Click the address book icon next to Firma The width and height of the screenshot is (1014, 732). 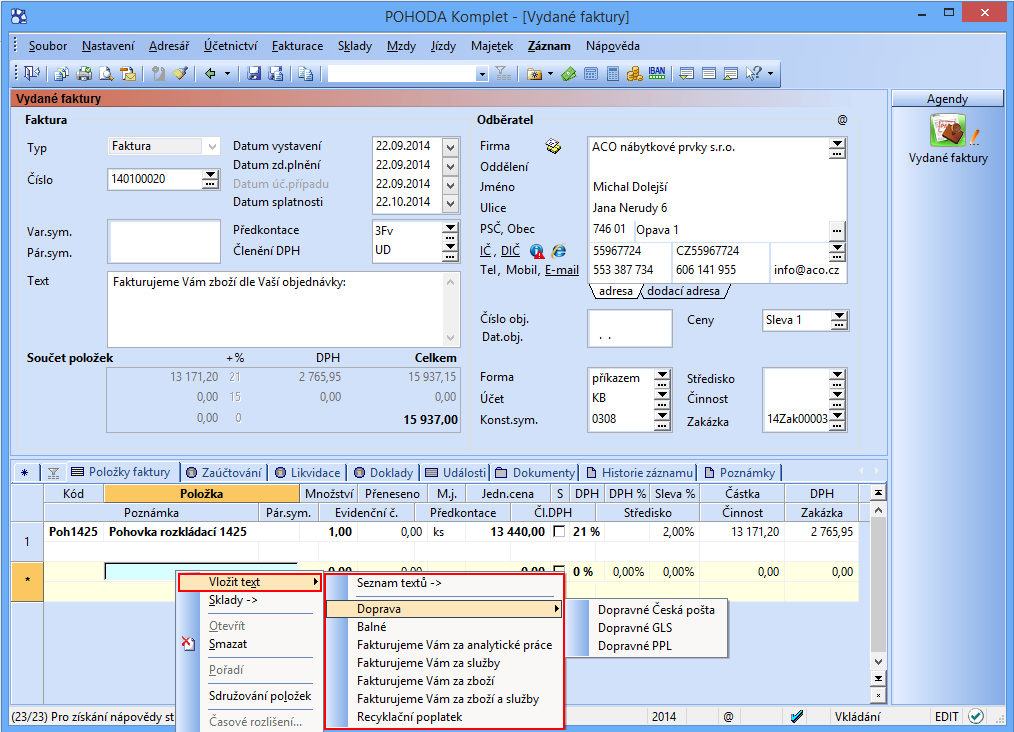coord(553,146)
